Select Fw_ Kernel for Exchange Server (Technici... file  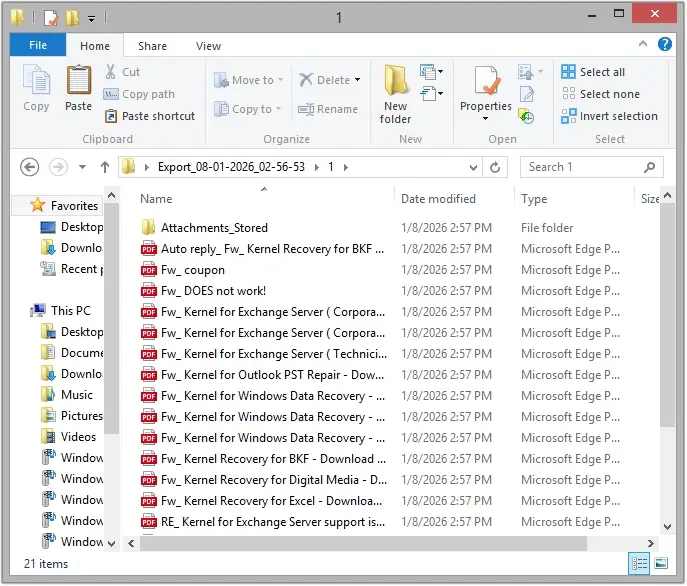click(x=263, y=354)
